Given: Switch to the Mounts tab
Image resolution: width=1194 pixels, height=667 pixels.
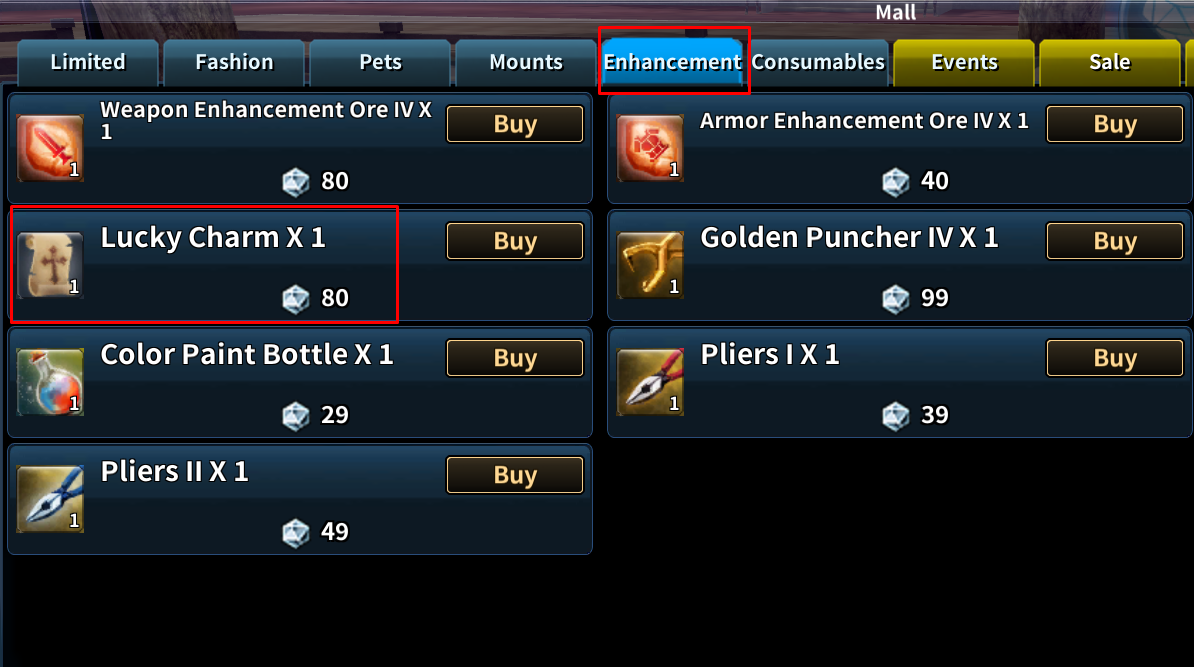Looking at the screenshot, I should 526,62.
